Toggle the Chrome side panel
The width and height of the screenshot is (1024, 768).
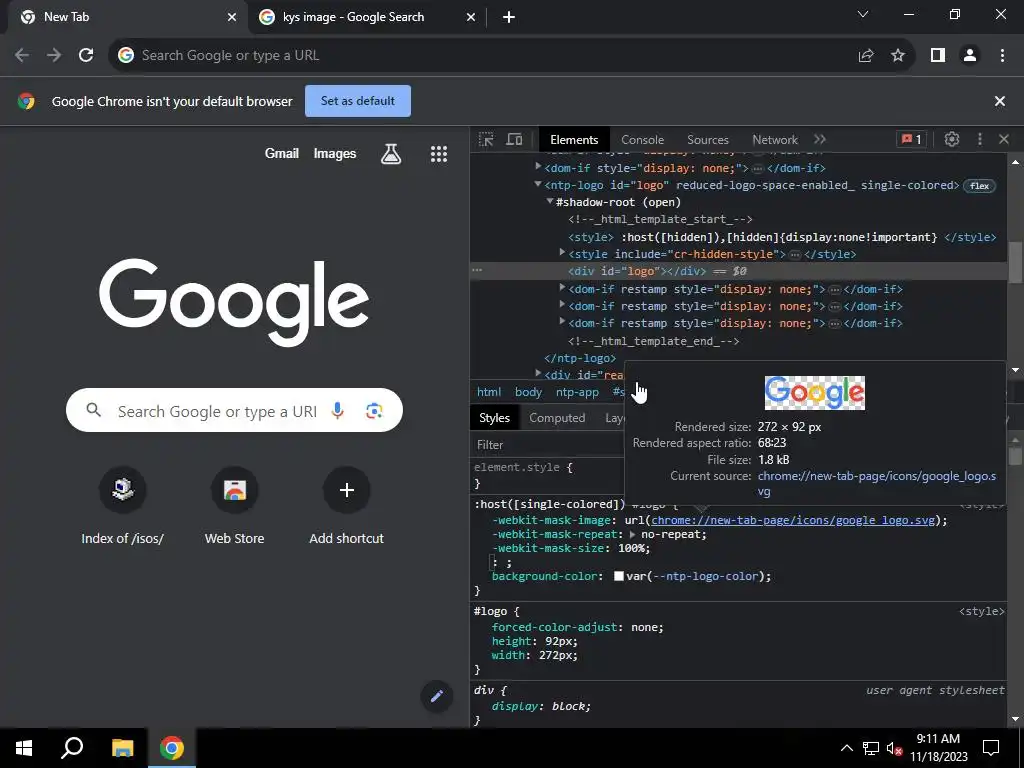938,56
